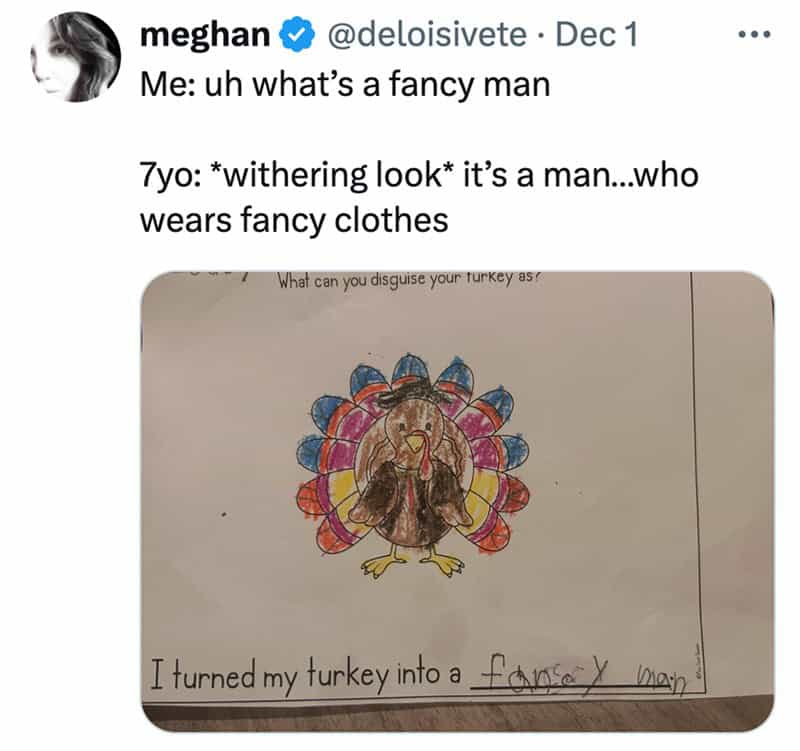Click the blue verified badge
The height and width of the screenshot is (751, 800).
tap(291, 36)
